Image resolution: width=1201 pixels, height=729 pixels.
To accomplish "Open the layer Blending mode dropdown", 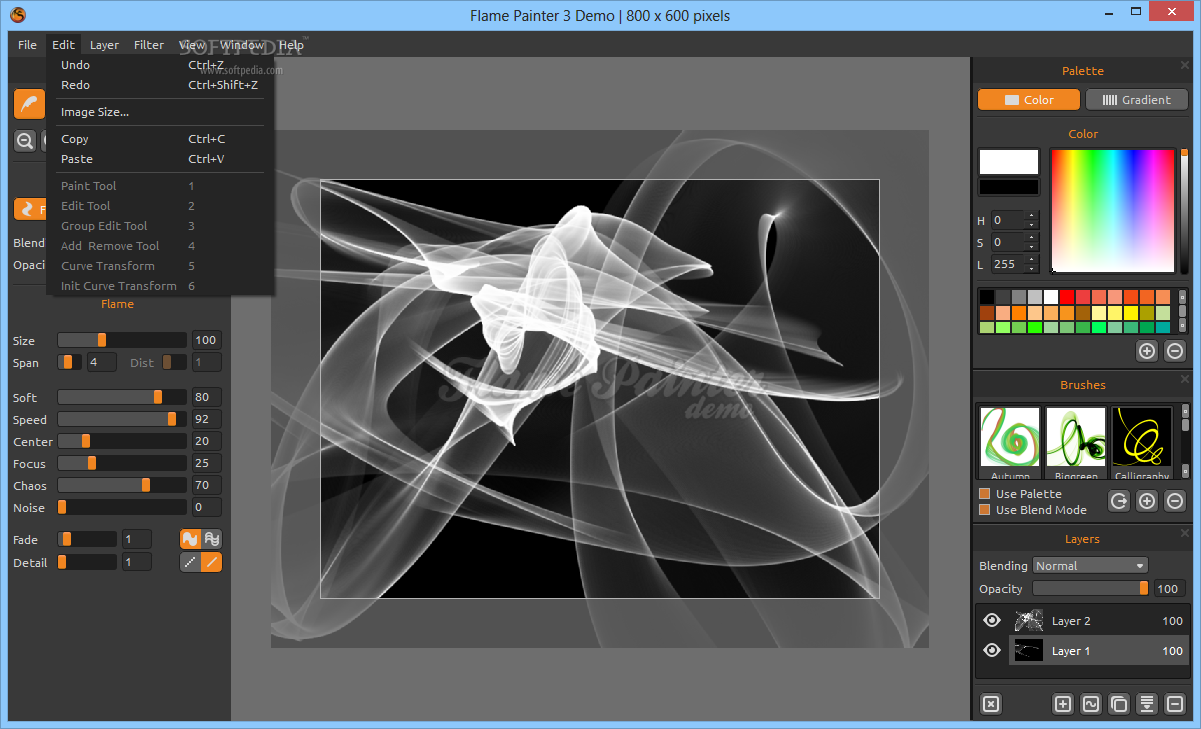I will click(x=1091, y=566).
